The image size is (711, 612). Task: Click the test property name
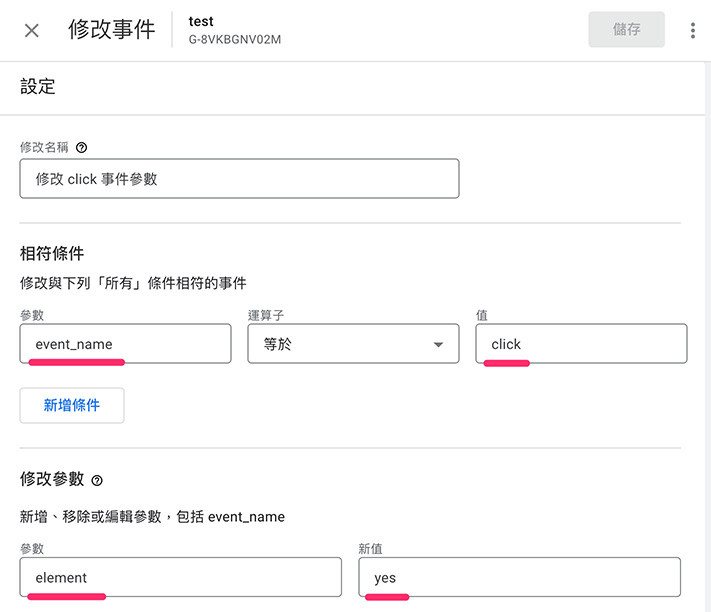click(201, 21)
